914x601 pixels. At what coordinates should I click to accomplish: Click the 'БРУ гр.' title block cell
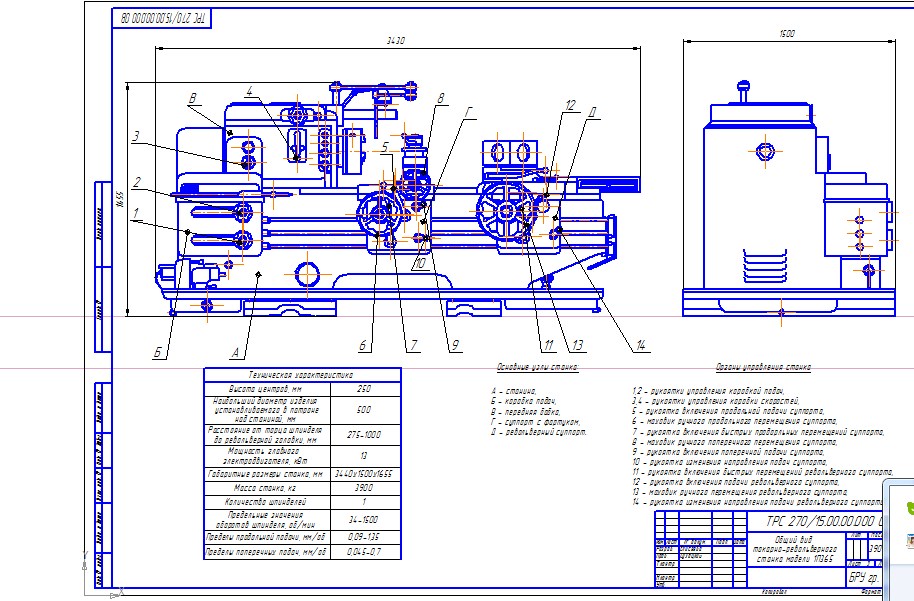click(863, 578)
